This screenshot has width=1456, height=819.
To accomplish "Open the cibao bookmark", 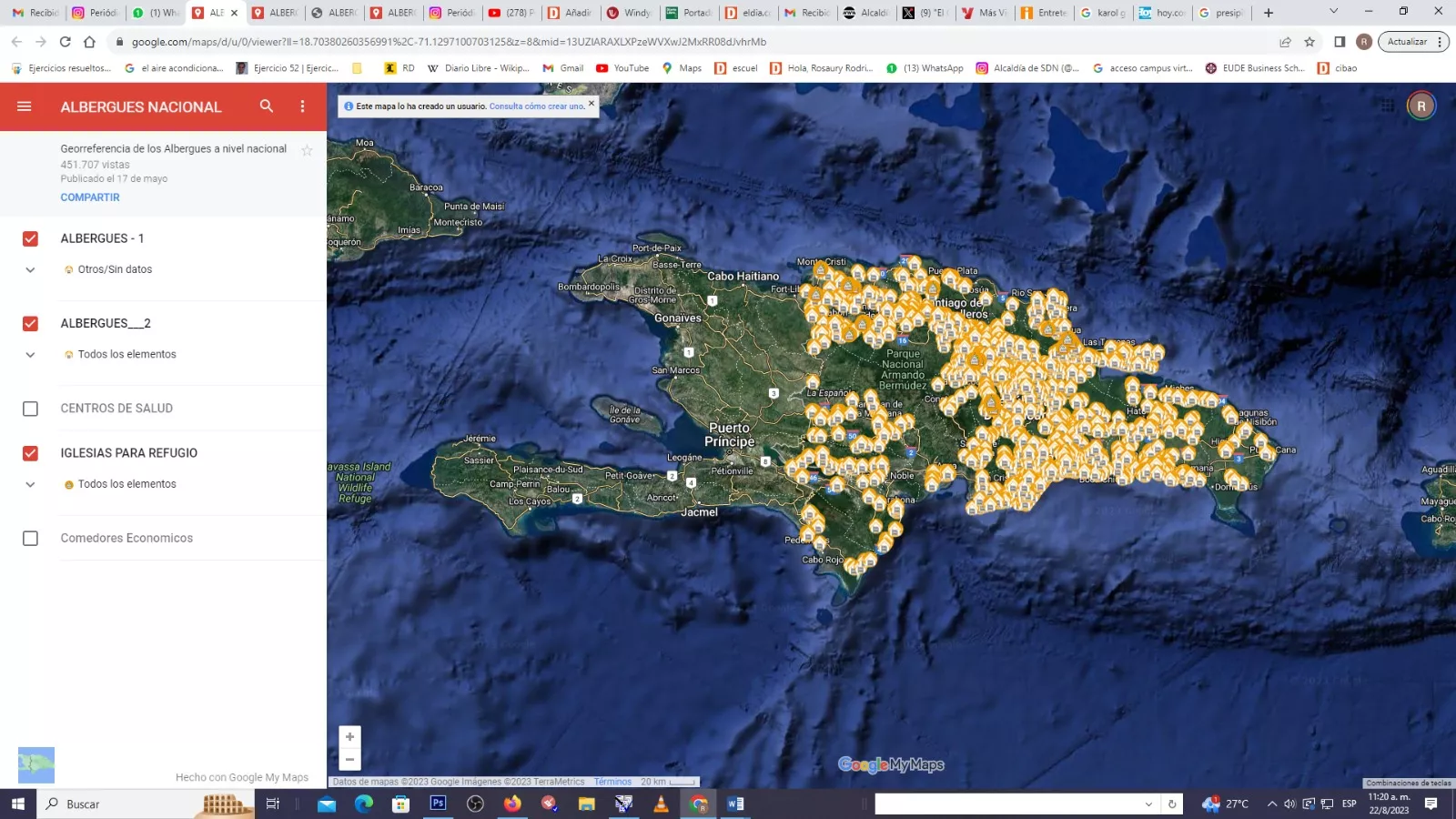I will coord(1338,68).
